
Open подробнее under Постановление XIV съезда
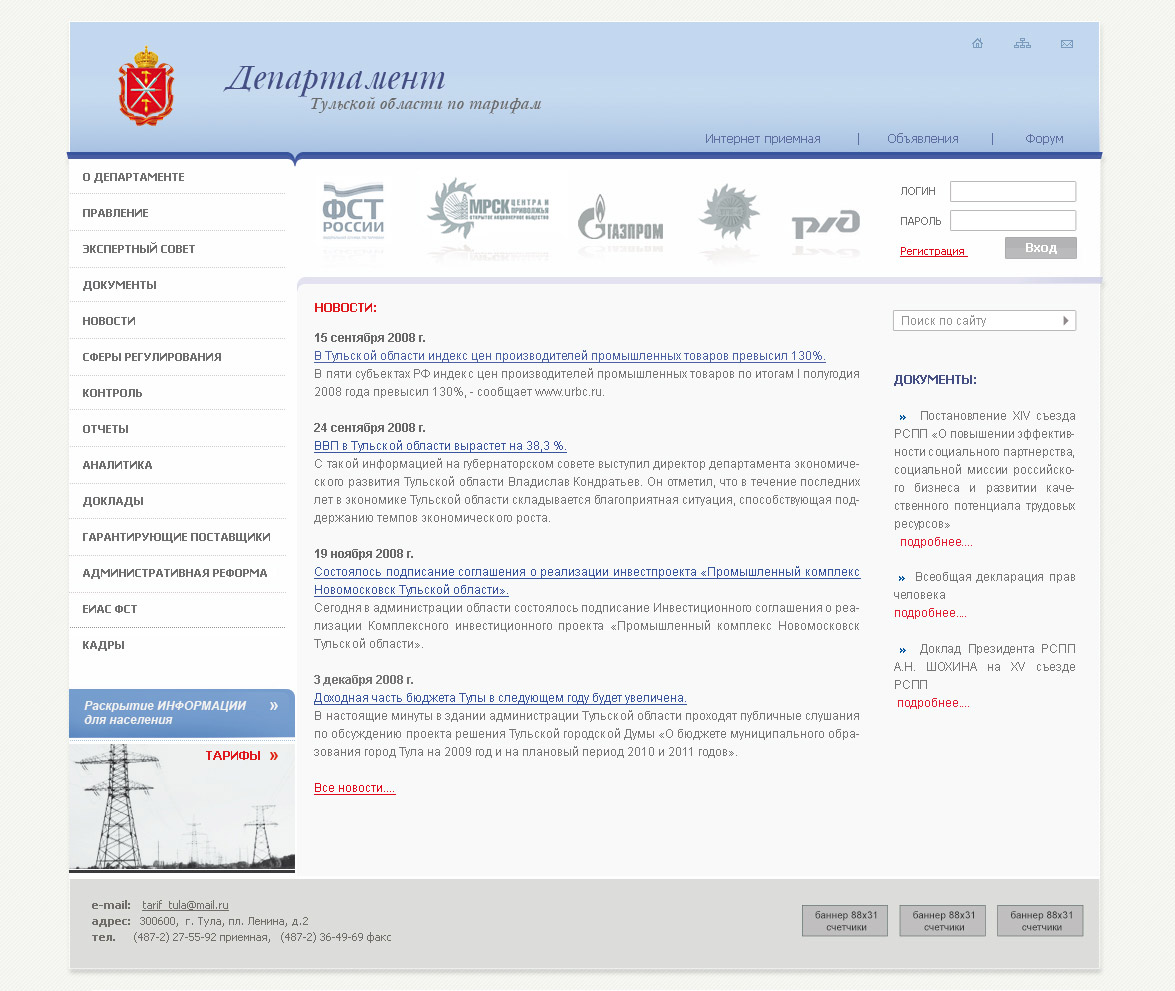coord(936,542)
